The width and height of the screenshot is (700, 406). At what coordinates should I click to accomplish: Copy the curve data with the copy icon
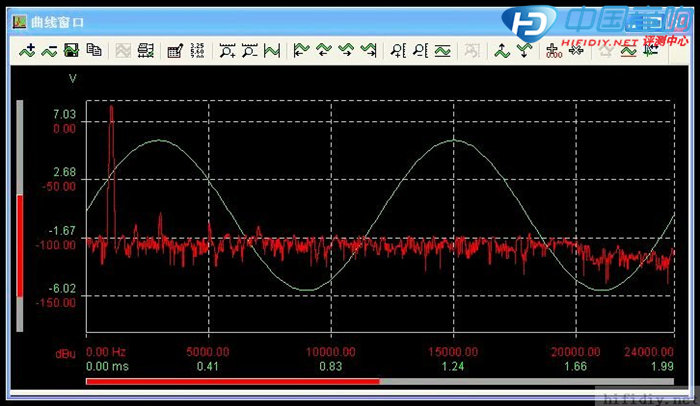[x=93, y=50]
